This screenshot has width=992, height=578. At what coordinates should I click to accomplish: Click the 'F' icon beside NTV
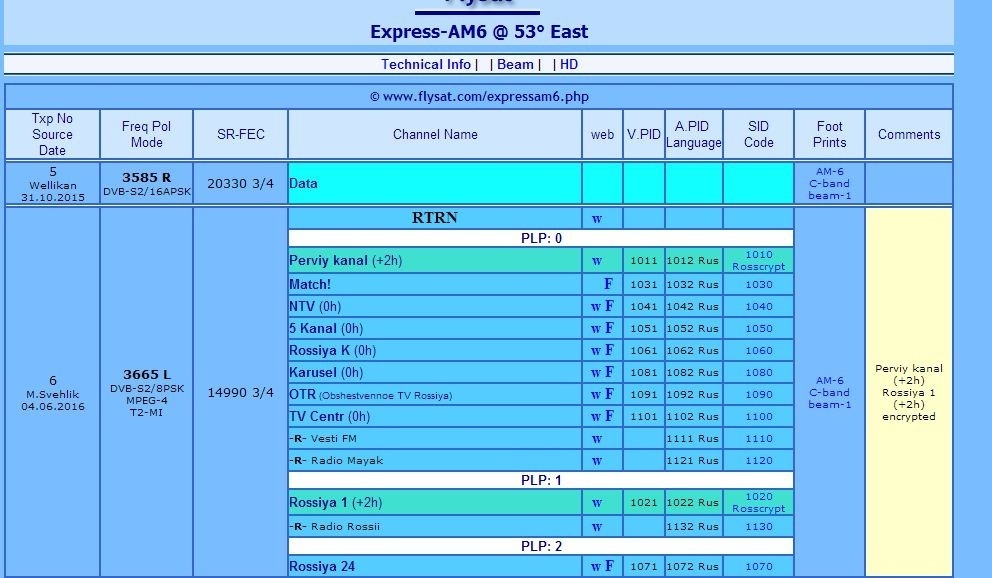point(608,306)
